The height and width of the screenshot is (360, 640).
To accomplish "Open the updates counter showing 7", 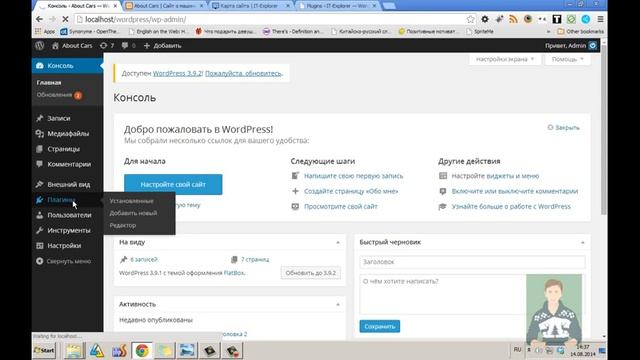I will [107, 46].
